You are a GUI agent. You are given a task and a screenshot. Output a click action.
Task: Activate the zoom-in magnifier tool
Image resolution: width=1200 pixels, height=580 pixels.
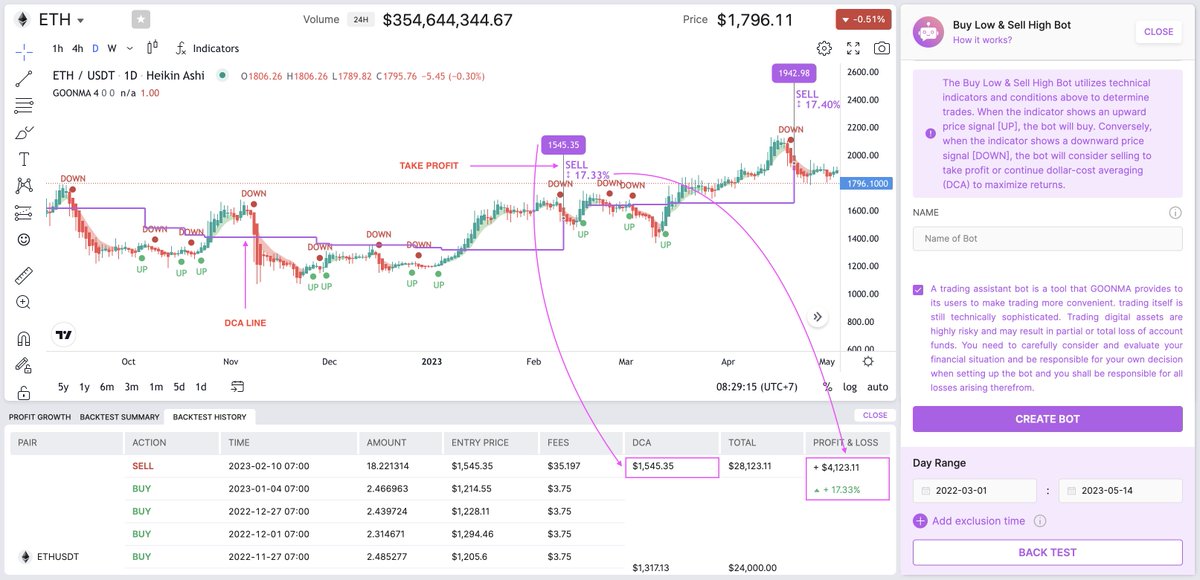(24, 302)
